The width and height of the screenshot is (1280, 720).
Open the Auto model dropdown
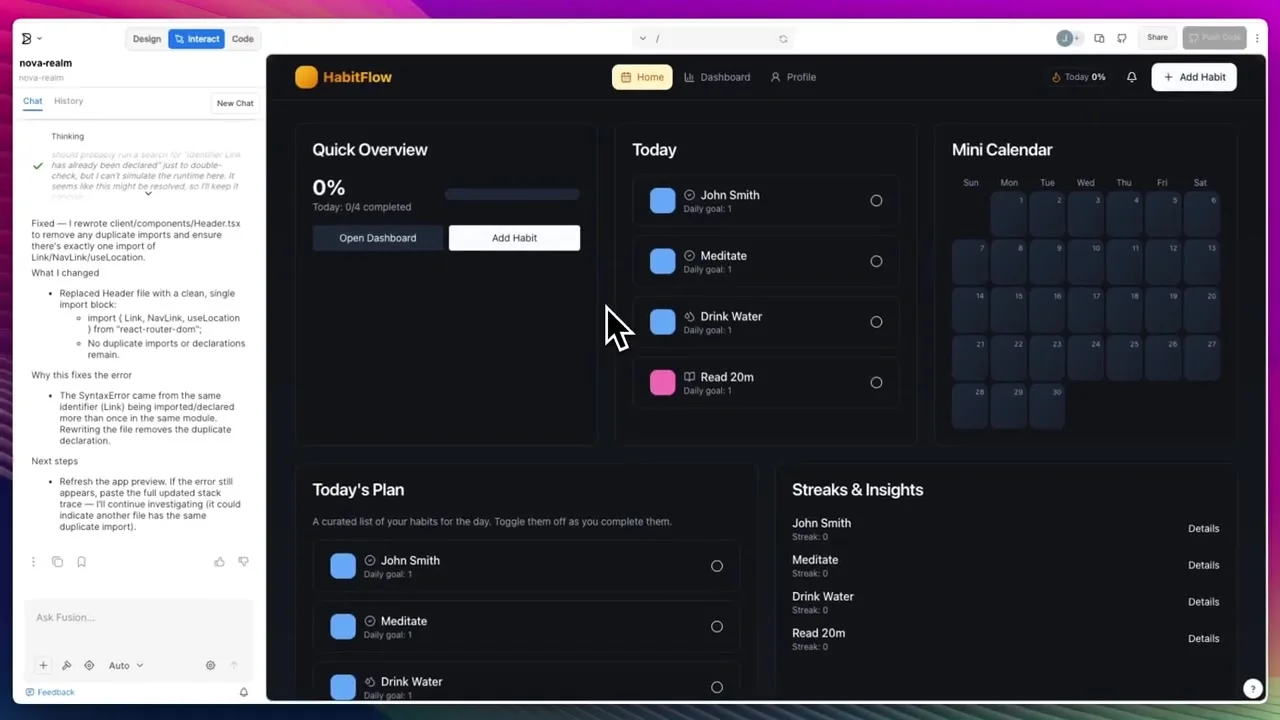126,665
